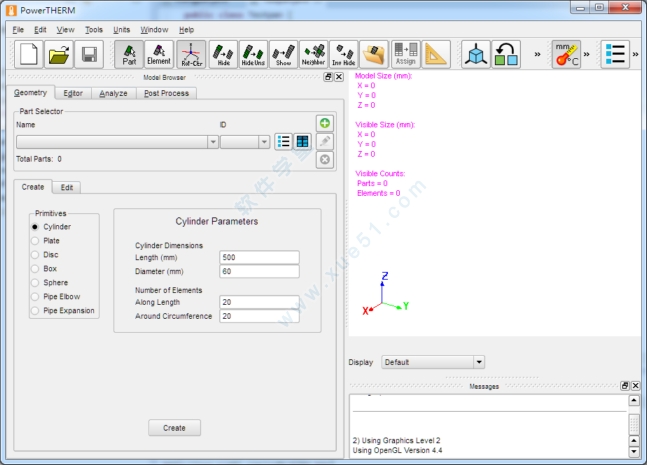Click the Length (mm) field
647x465 pixels.
click(259, 257)
